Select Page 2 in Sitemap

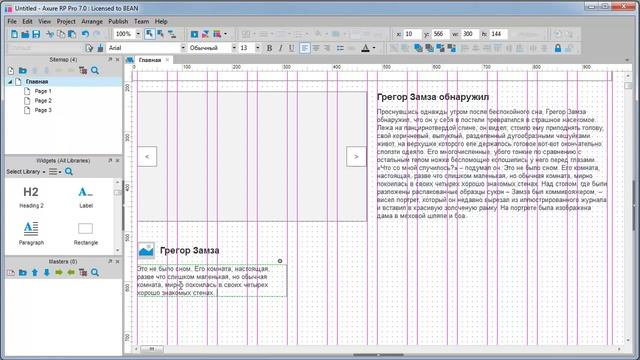[42, 101]
